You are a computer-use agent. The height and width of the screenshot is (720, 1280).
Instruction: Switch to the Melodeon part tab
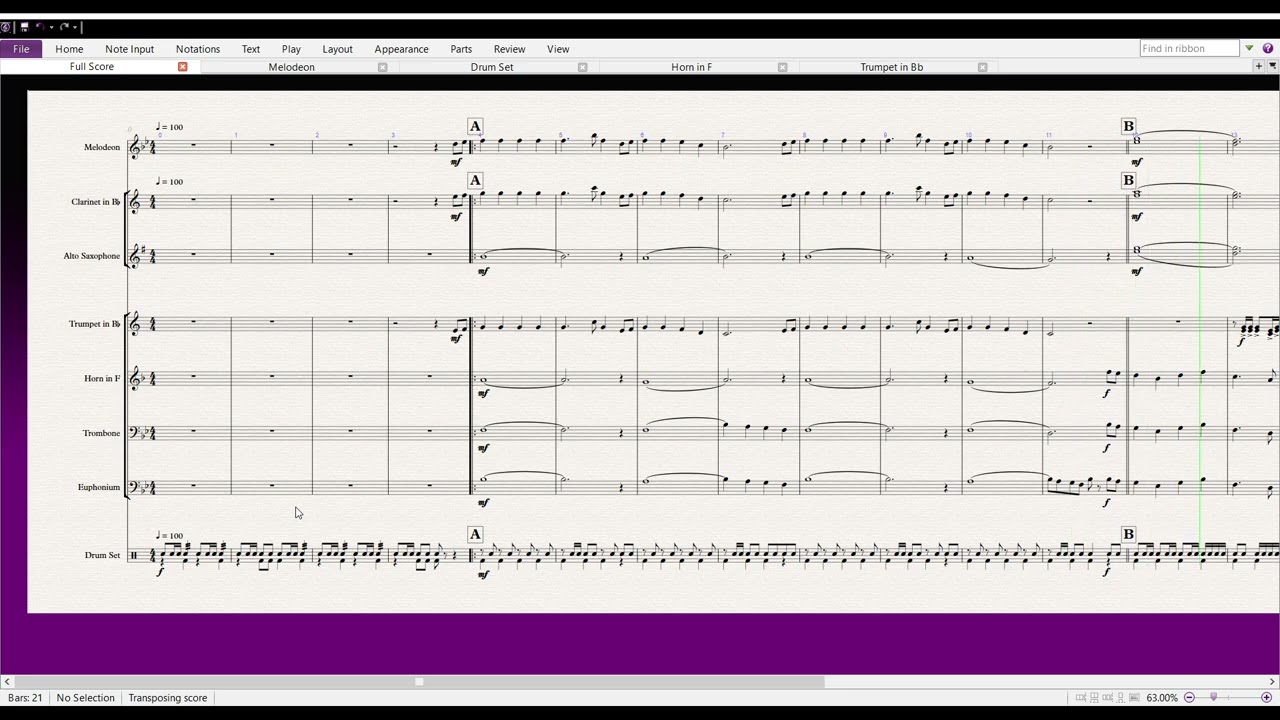(x=292, y=67)
